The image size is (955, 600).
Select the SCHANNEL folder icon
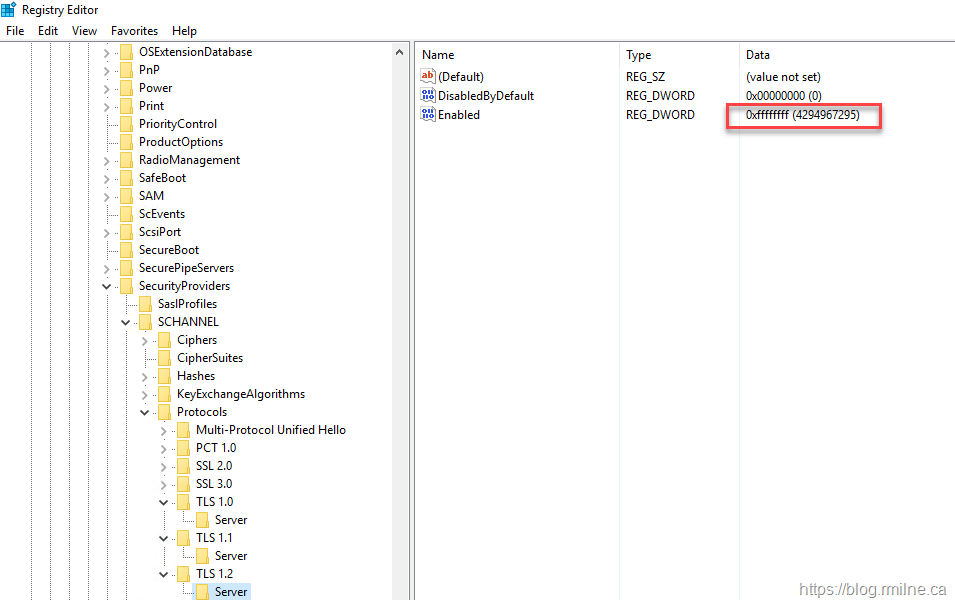pyautogui.click(x=145, y=322)
